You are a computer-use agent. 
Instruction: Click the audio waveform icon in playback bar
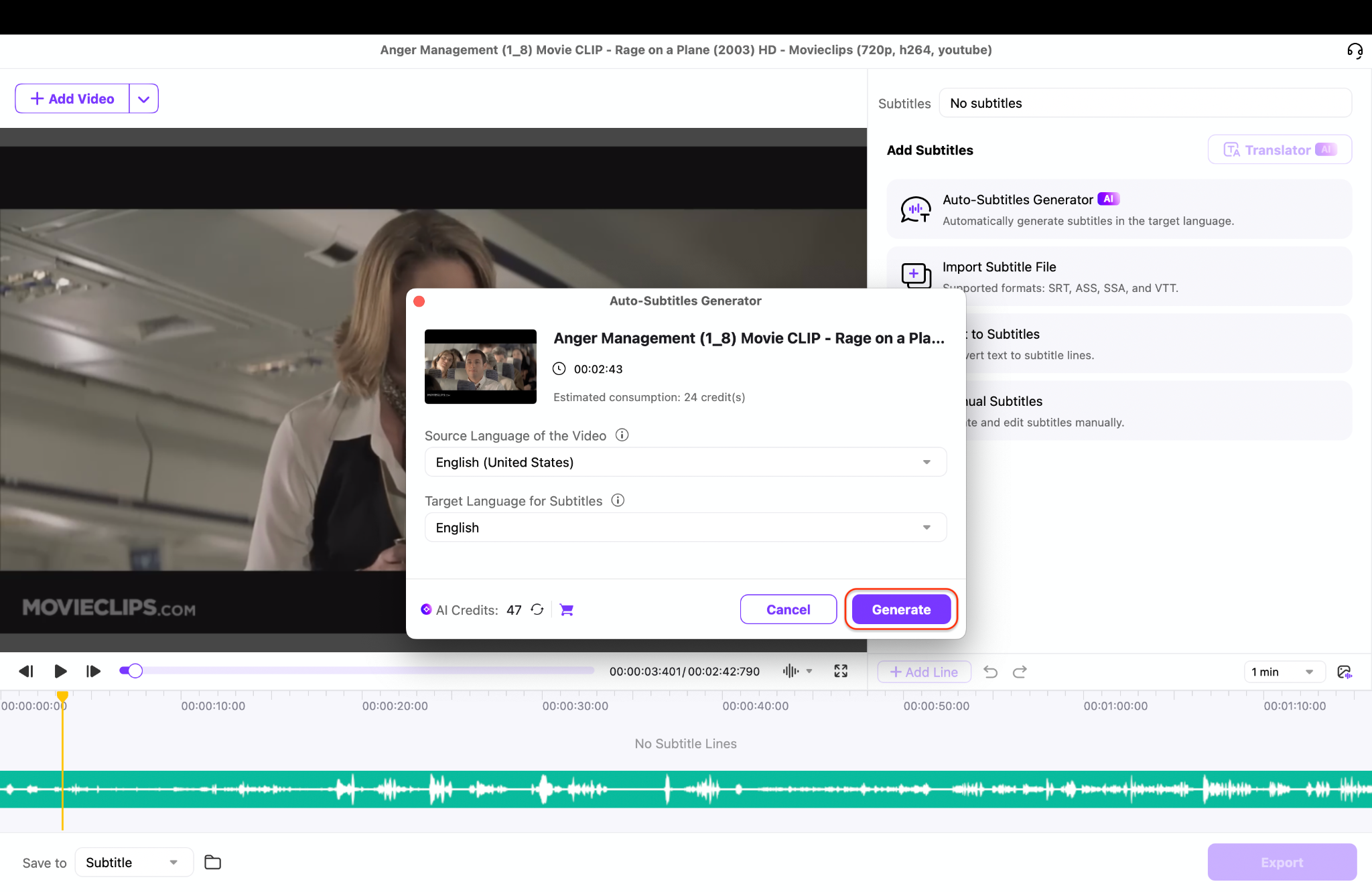pos(791,671)
